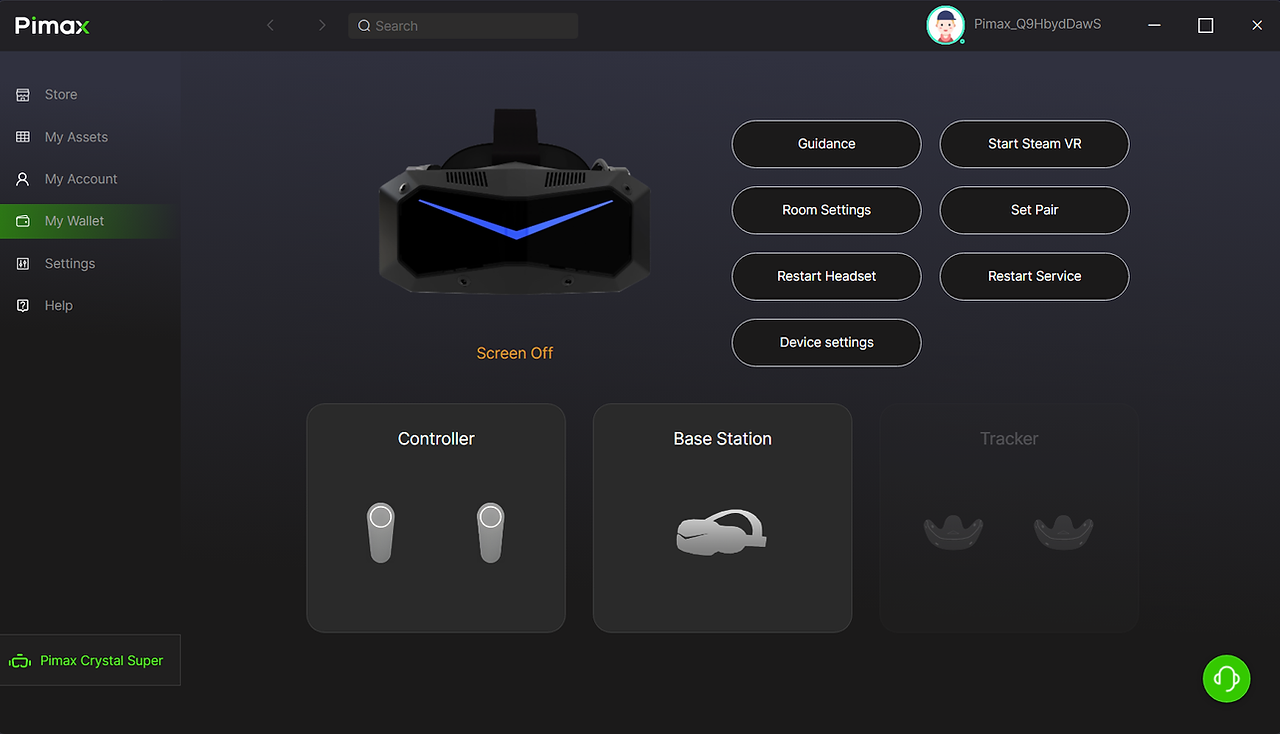This screenshot has width=1280, height=734.
Task: Click the Pimax logo
Action: [52, 26]
